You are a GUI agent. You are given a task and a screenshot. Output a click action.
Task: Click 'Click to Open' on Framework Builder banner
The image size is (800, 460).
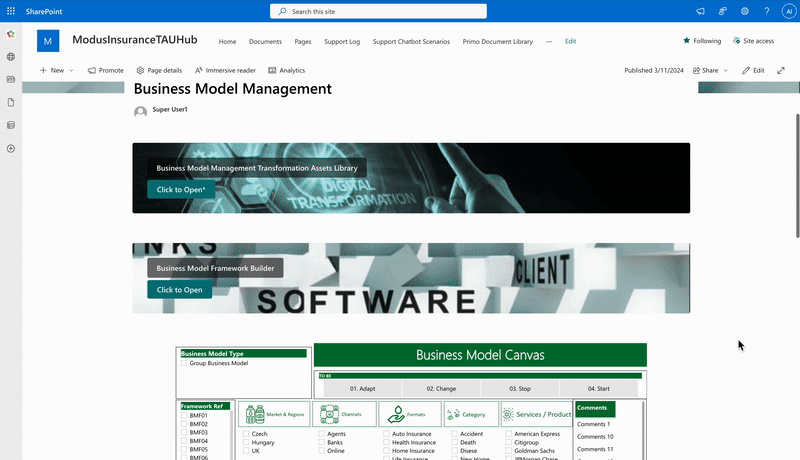(180, 290)
